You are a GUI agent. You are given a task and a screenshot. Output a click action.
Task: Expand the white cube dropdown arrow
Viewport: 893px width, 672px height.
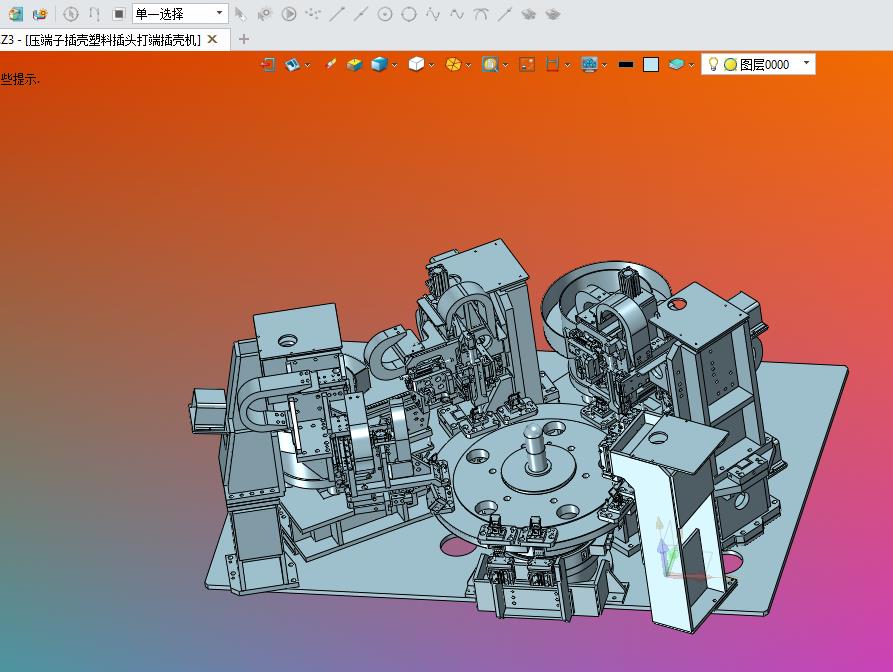(x=432, y=65)
